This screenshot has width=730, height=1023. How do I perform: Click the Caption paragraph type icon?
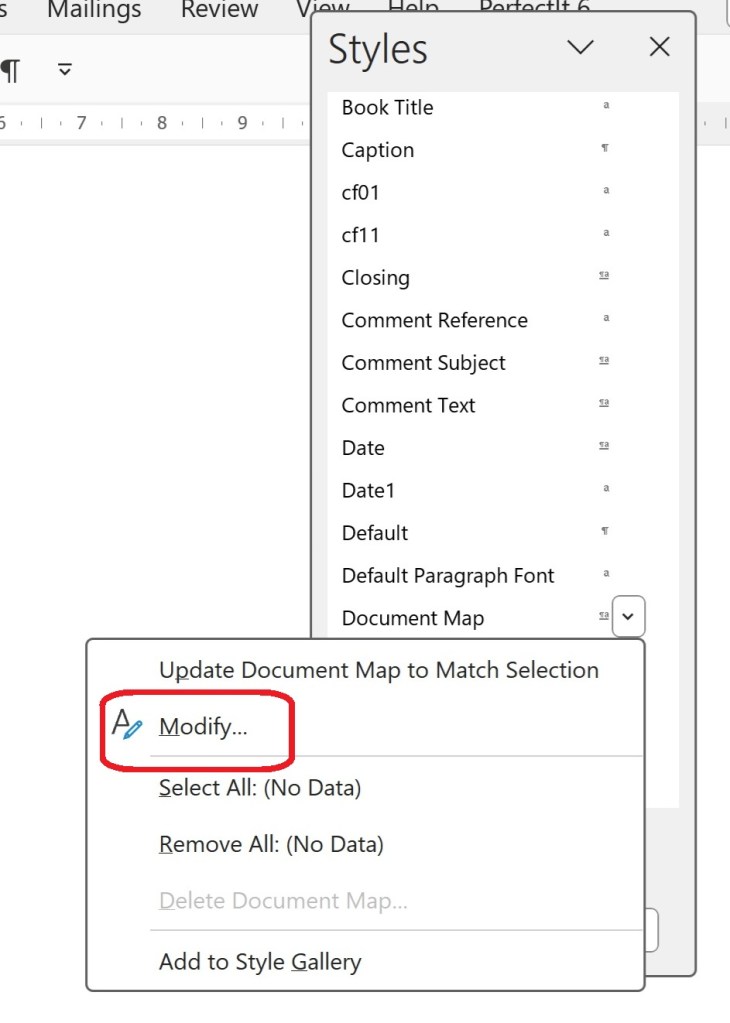tap(605, 149)
